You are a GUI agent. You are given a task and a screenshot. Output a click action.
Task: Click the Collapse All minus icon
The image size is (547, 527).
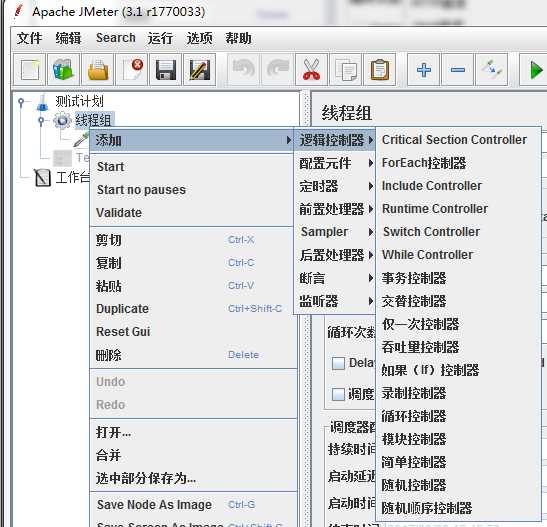(458, 69)
